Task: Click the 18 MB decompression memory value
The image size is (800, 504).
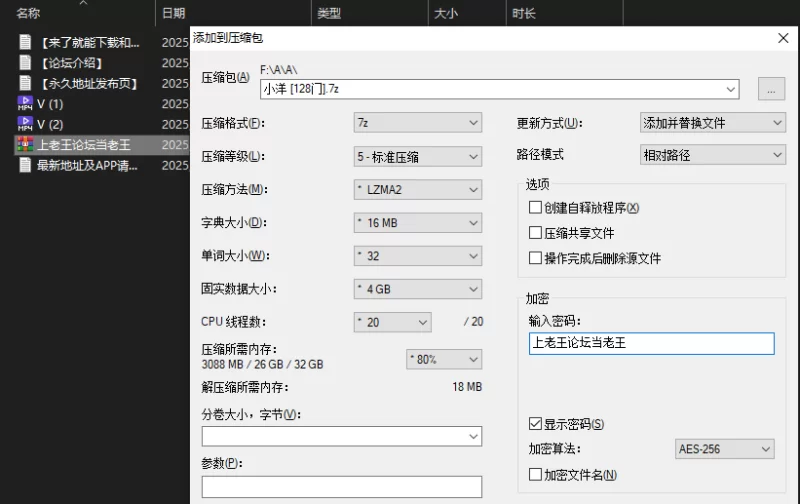Action: pos(467,387)
